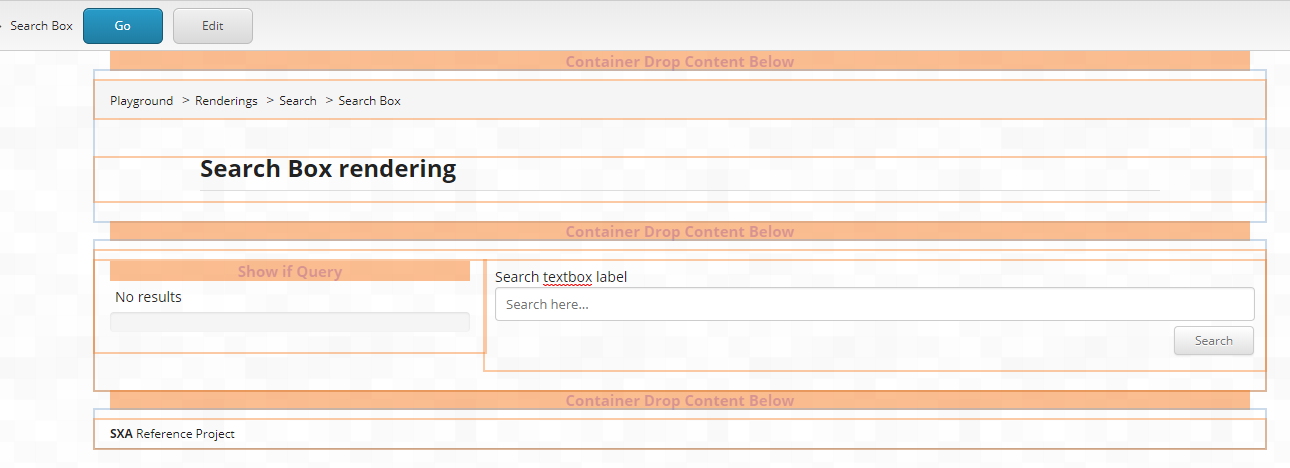The height and width of the screenshot is (468, 1290).
Task: Select Search Box label in top toolbar
Action: point(41,26)
